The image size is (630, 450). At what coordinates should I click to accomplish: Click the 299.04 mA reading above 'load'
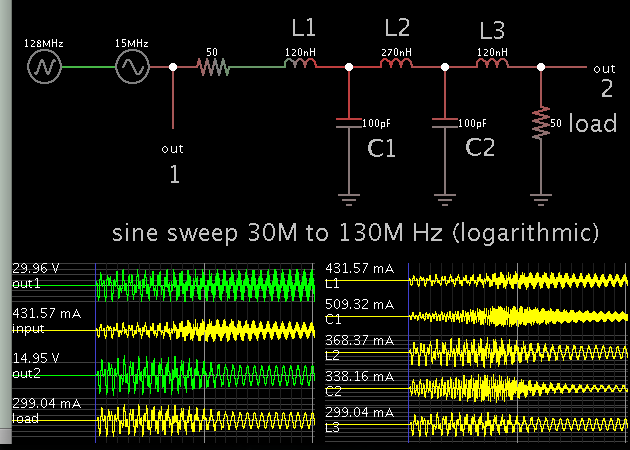[47, 403]
